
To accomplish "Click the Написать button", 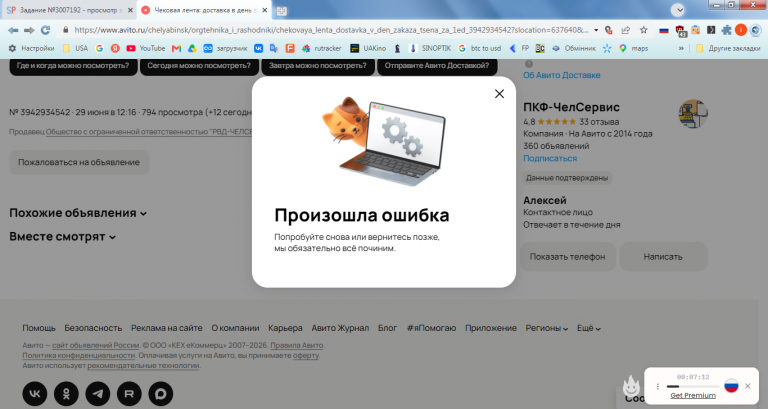I will tap(663, 257).
